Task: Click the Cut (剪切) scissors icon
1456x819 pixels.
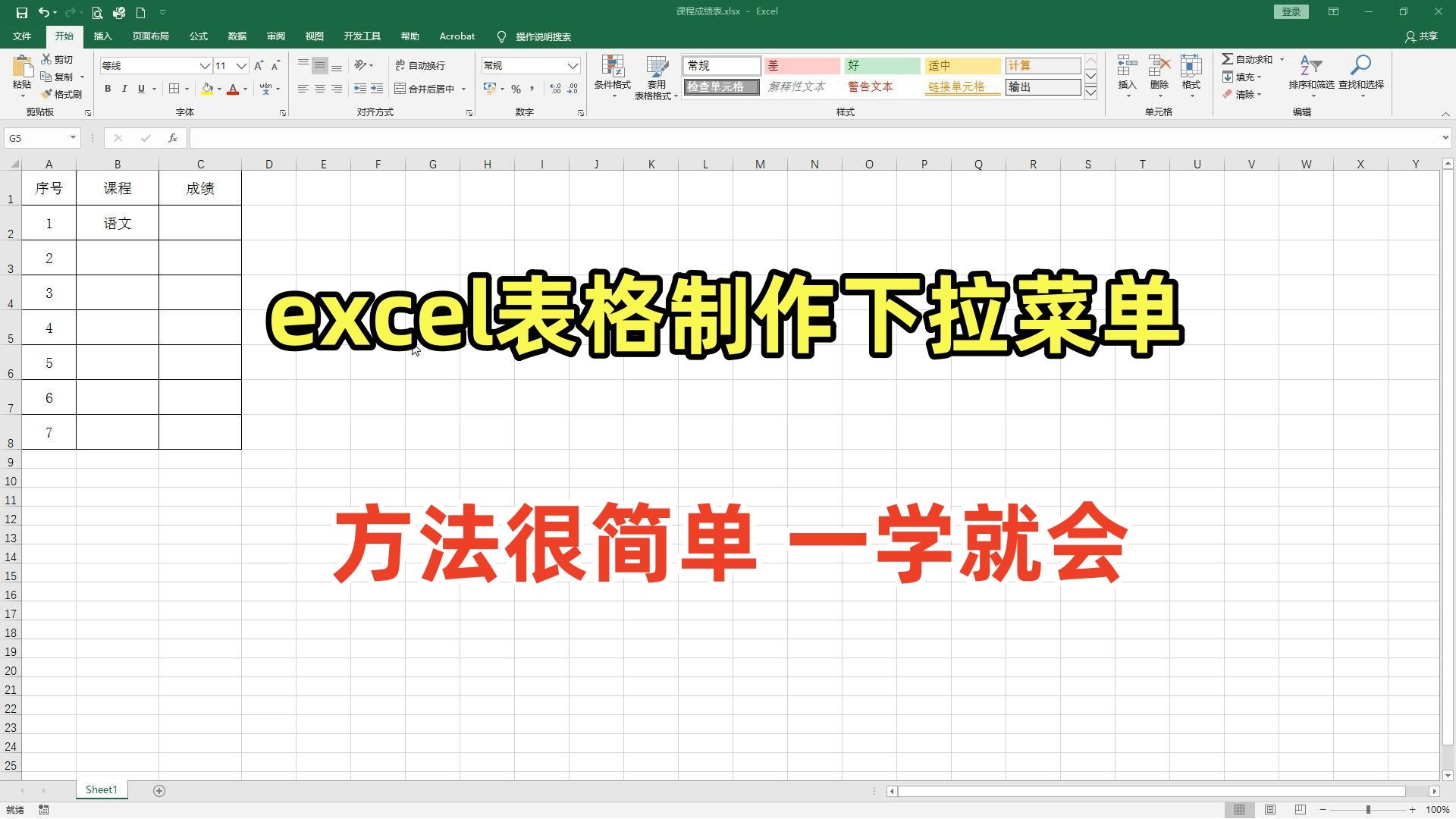Action: (46, 59)
